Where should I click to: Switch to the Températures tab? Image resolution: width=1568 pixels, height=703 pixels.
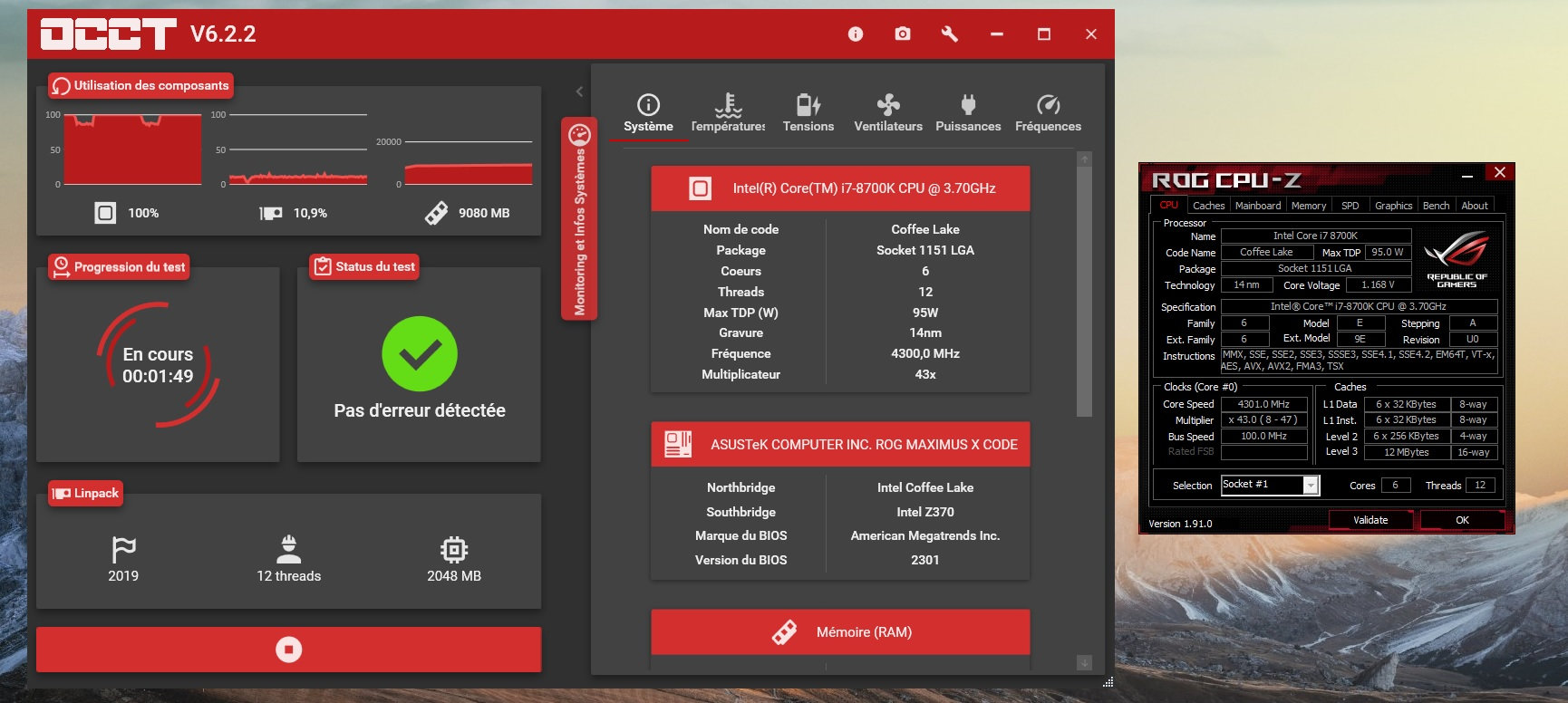pos(728,113)
